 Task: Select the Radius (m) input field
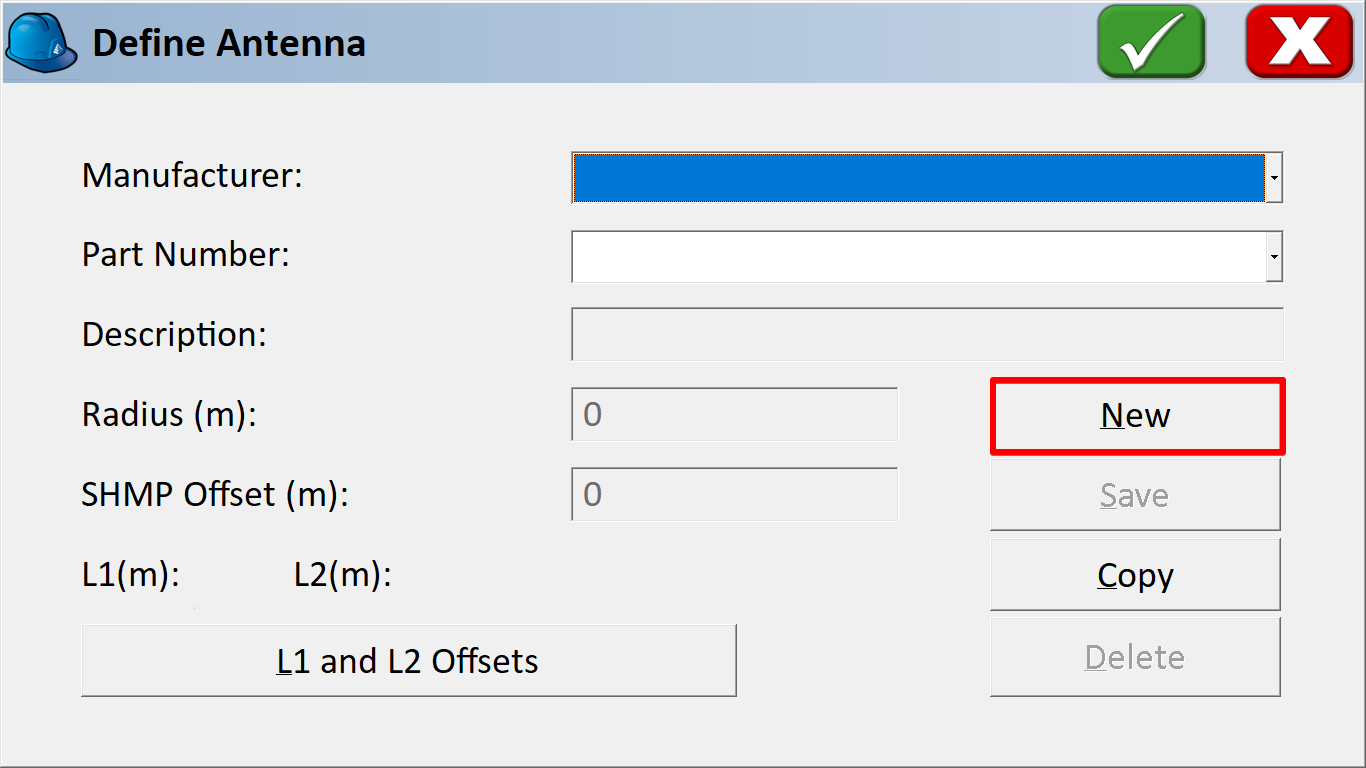pyautogui.click(x=735, y=415)
